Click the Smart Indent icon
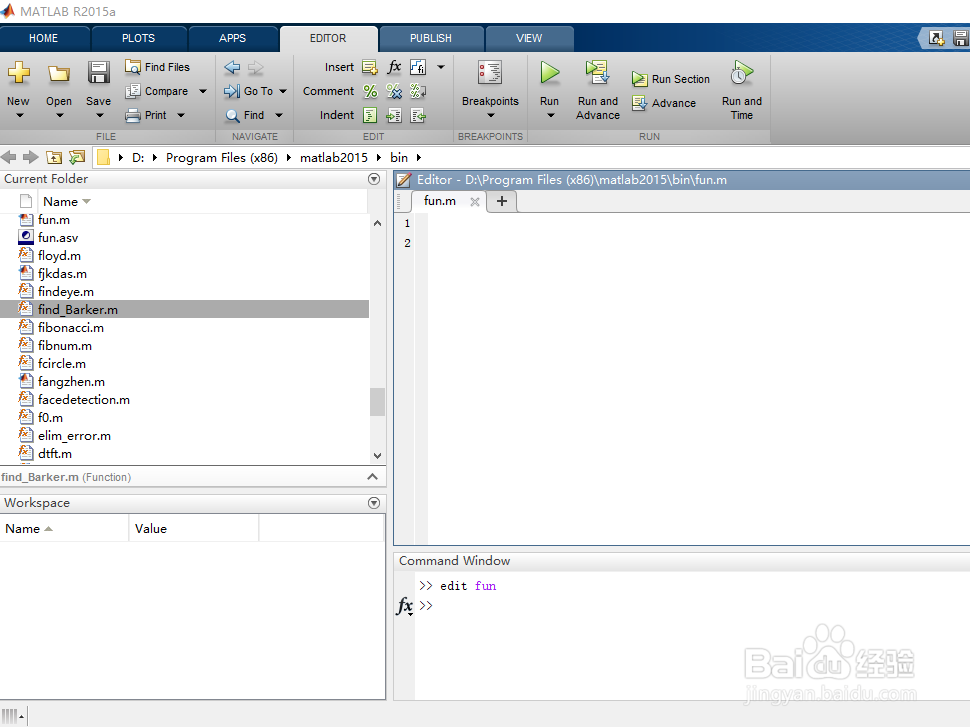The height and width of the screenshot is (727, 970). [x=370, y=115]
